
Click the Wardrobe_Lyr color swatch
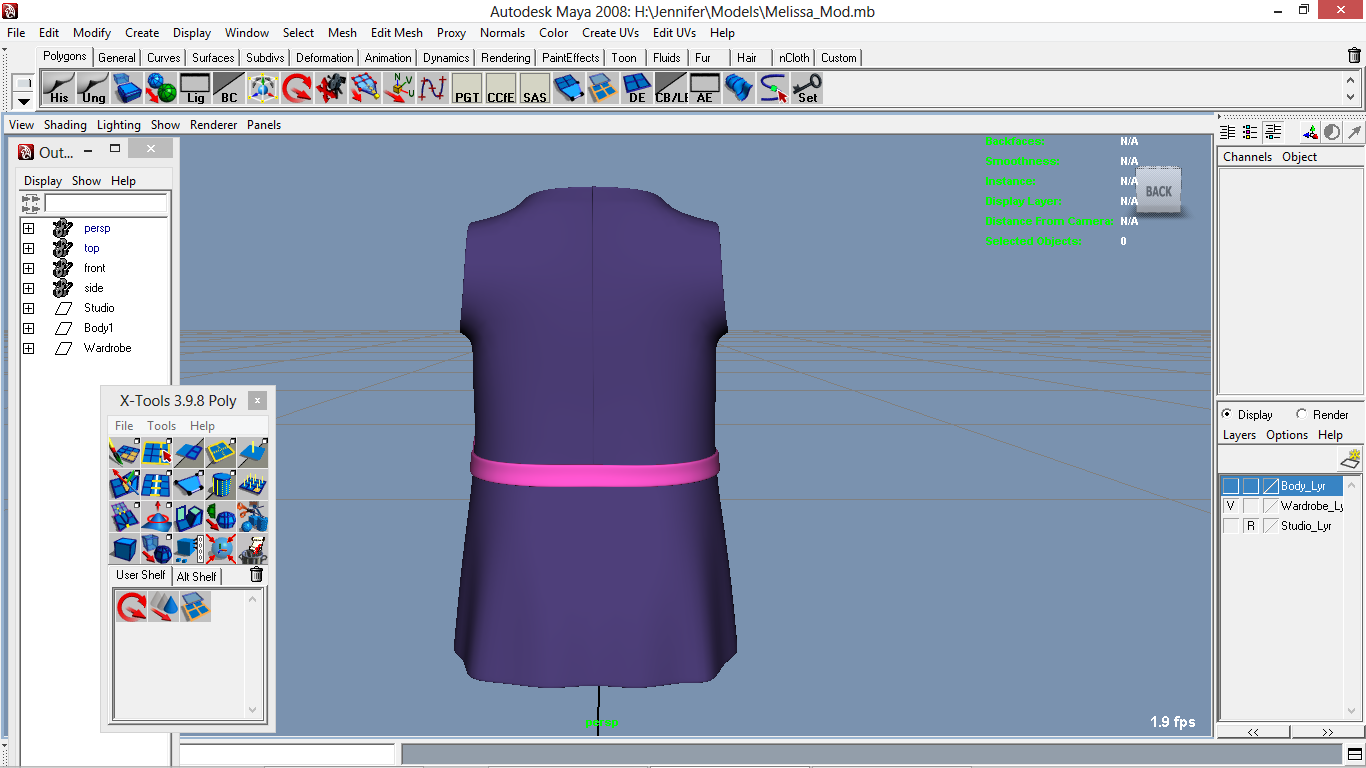tap(1271, 506)
